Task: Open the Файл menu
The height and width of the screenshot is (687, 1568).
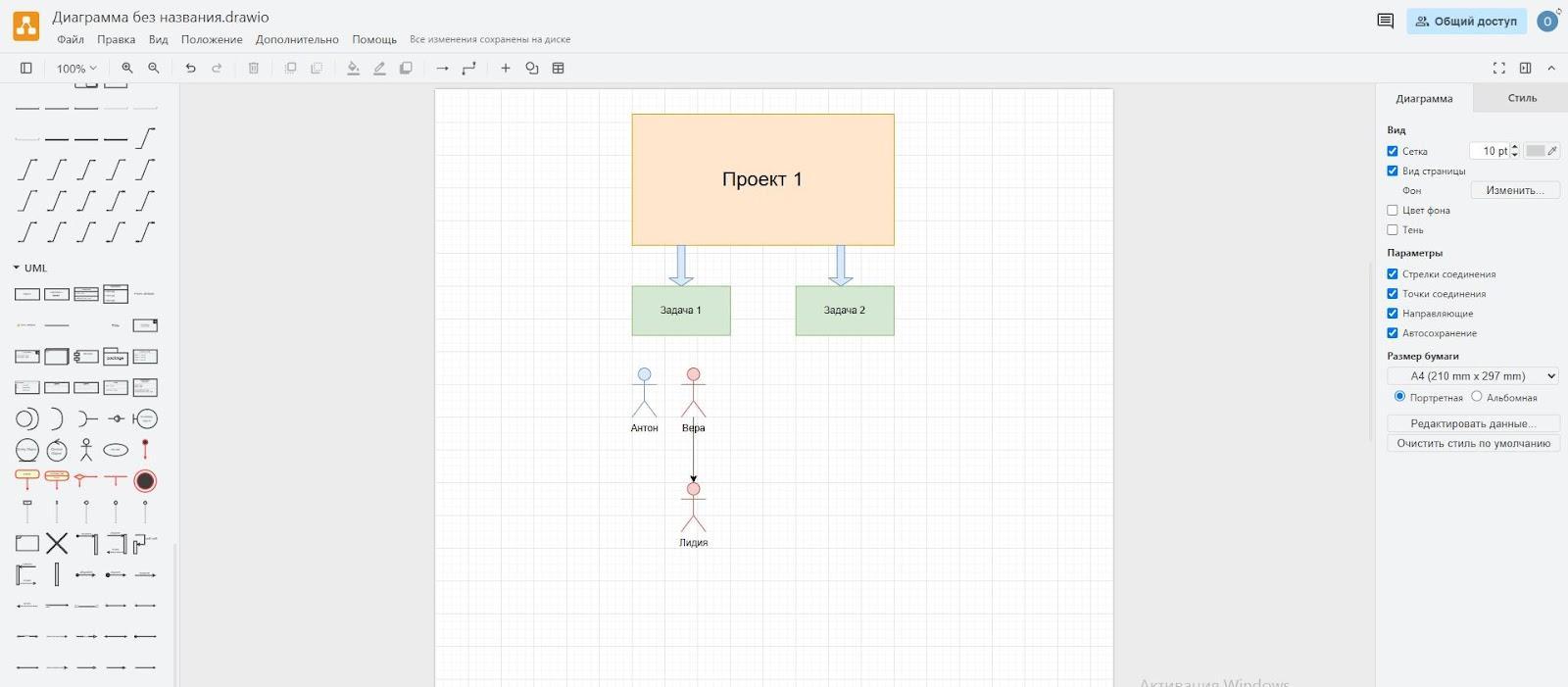Action: 70,39
